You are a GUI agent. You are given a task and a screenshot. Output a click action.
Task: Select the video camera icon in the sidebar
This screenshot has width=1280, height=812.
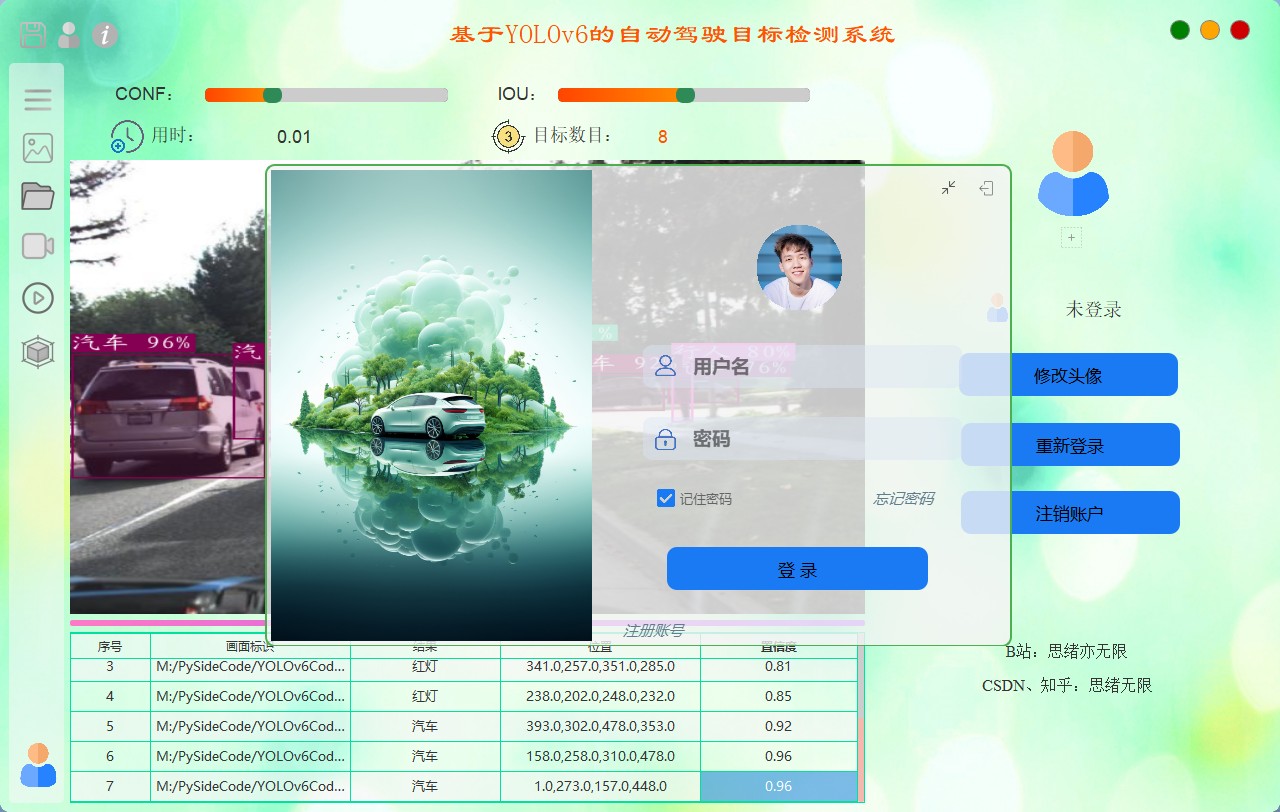point(38,246)
